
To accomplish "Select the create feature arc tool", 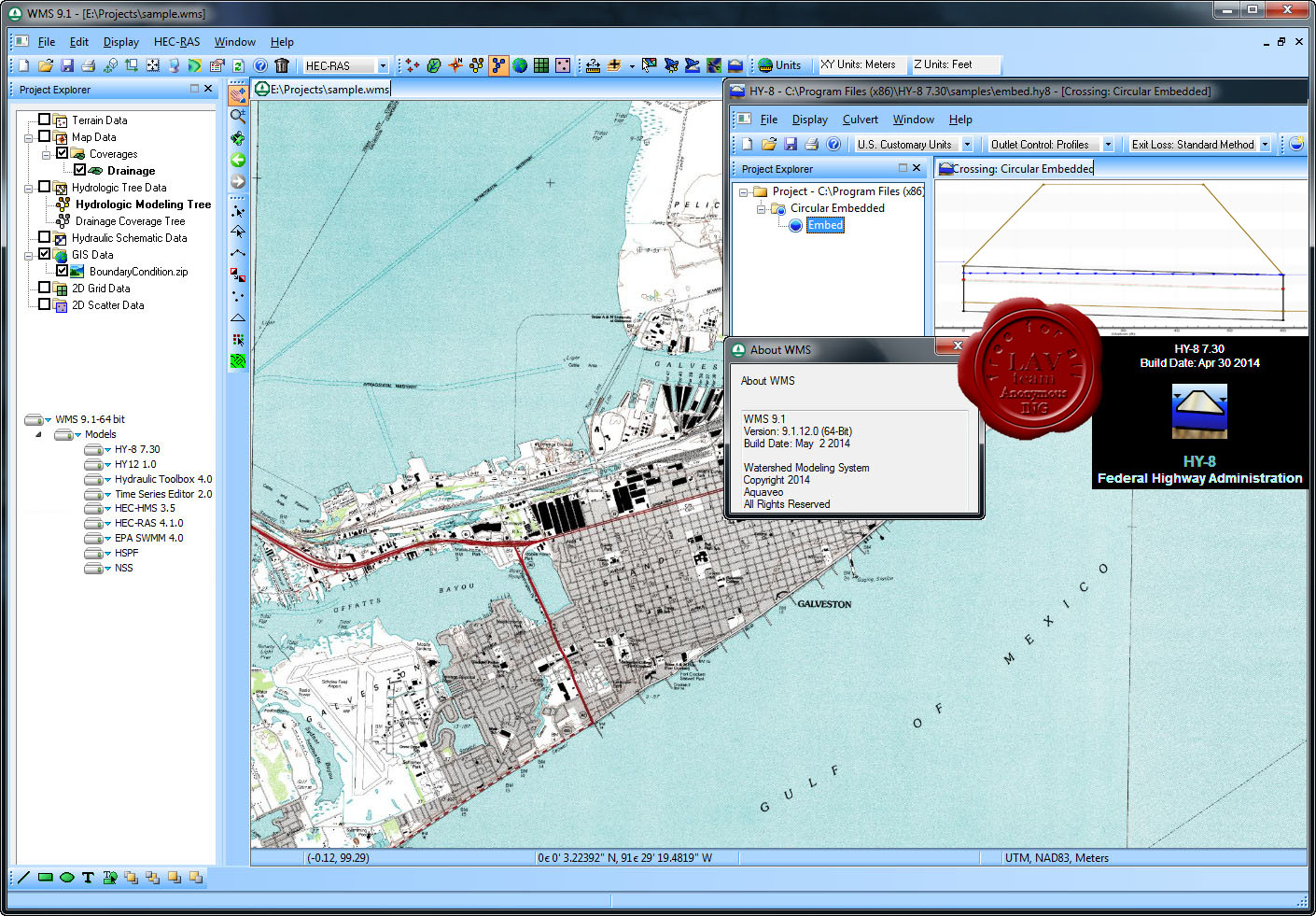I will click(238, 253).
